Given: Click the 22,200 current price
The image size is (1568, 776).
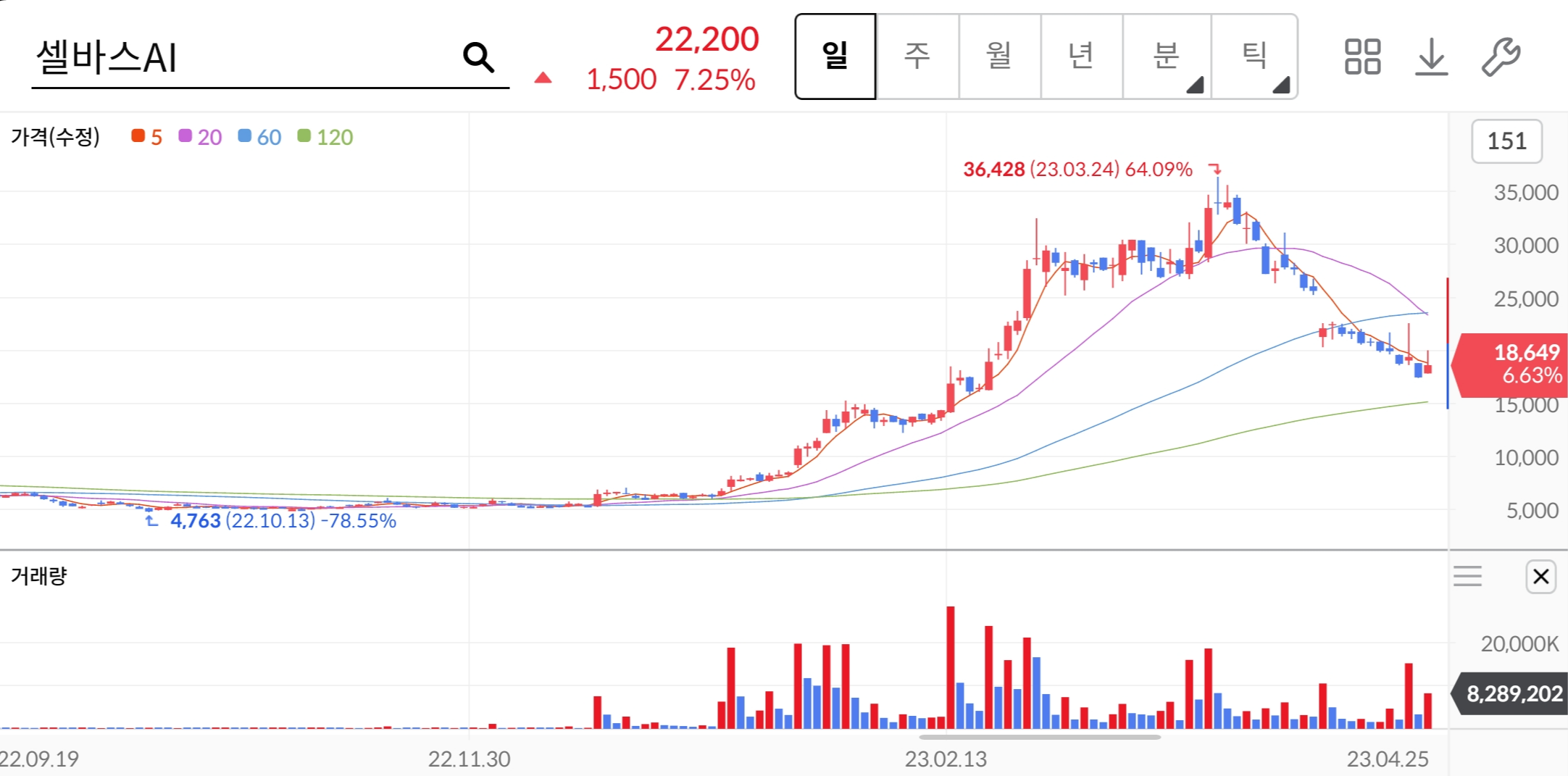Looking at the screenshot, I should click(x=707, y=39).
